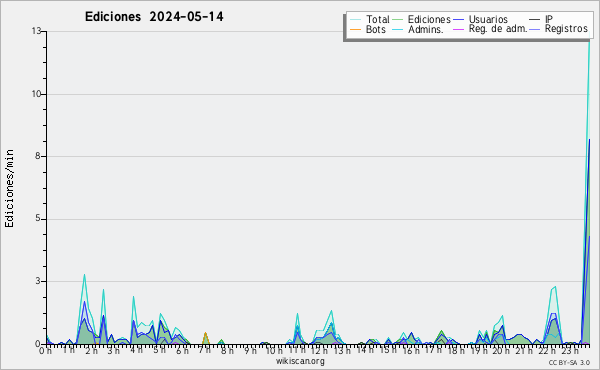Viewport: 600px width, 370px height.
Task: Click the x-axis label '11 h'
Action: click(x=297, y=350)
